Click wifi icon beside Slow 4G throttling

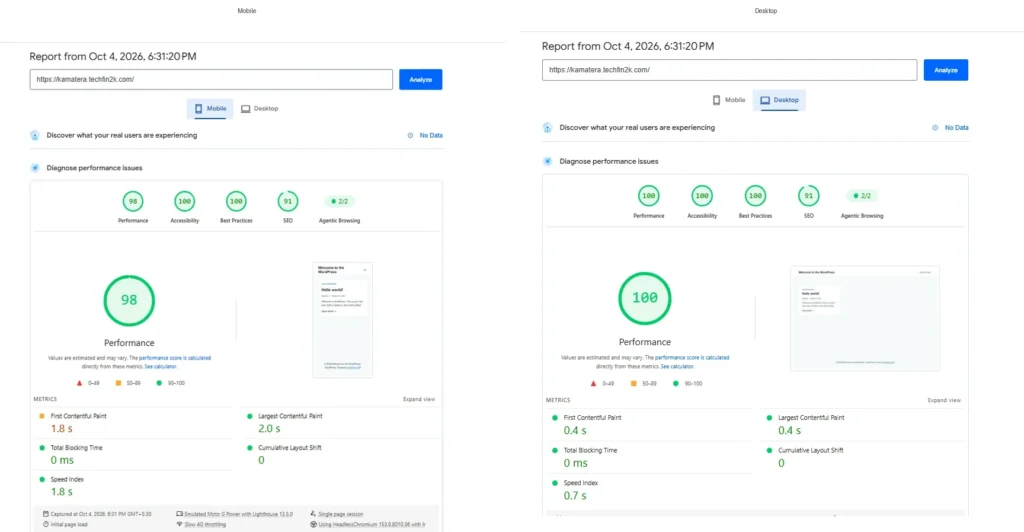click(x=180, y=524)
